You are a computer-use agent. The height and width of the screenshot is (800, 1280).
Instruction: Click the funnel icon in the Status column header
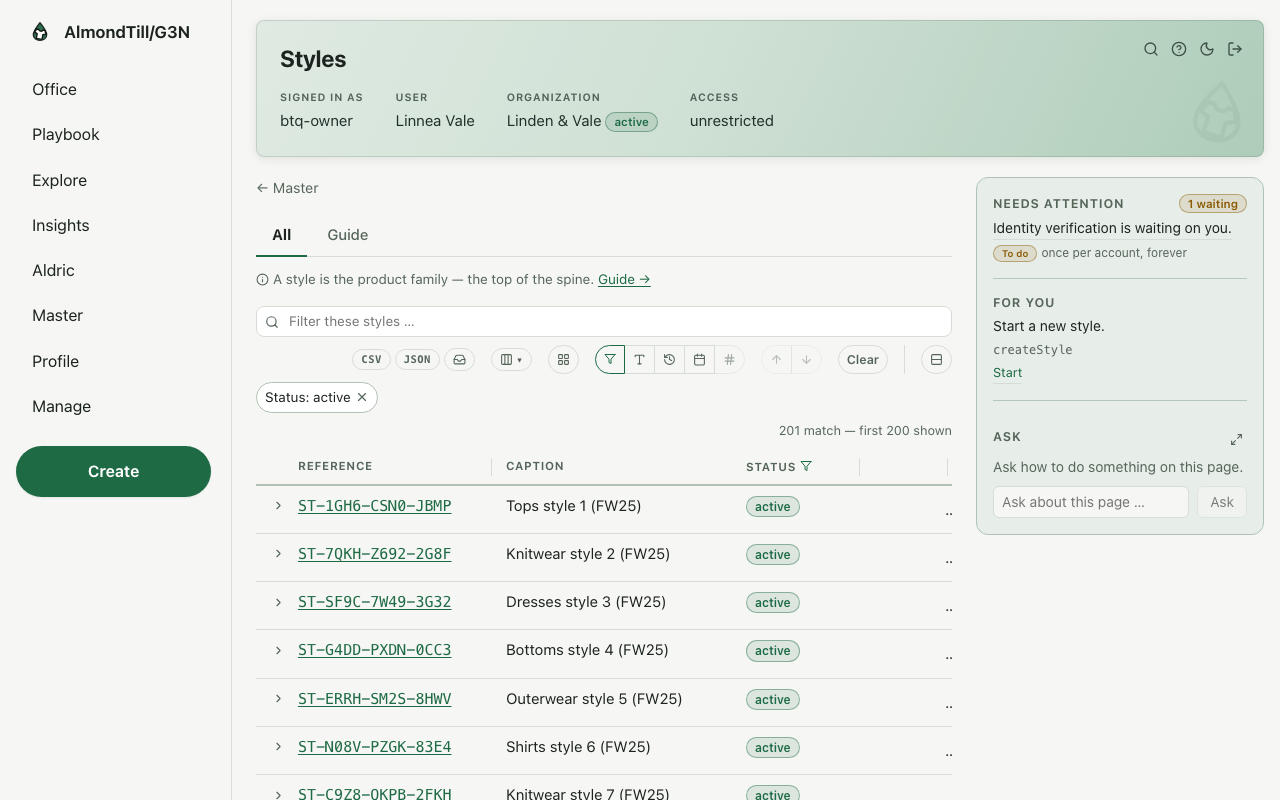point(806,466)
